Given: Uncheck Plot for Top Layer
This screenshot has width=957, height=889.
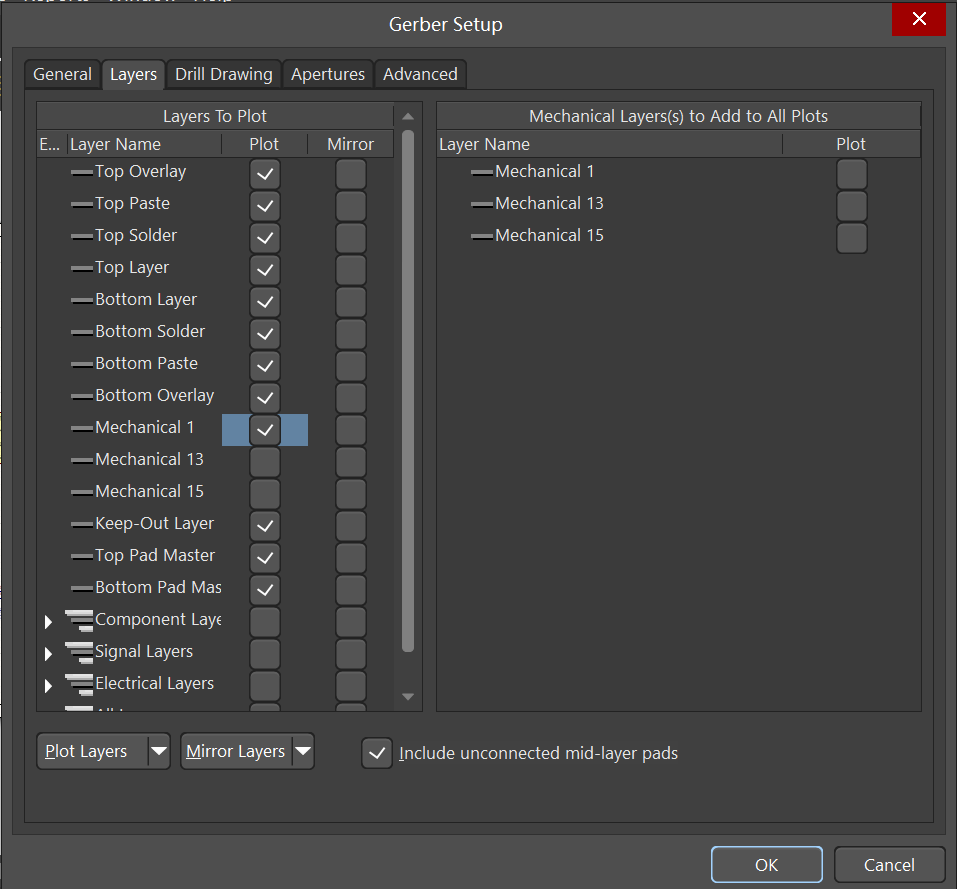Looking at the screenshot, I should pos(265,270).
